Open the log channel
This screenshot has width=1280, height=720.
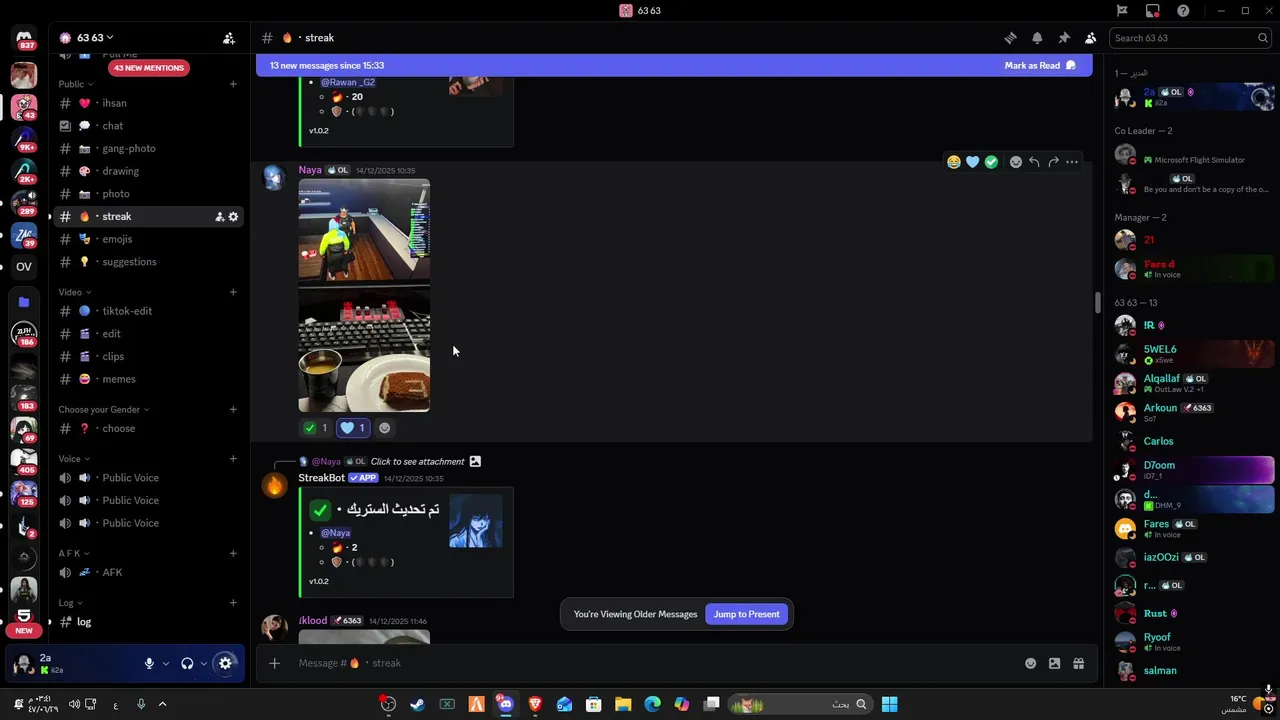(x=148, y=622)
